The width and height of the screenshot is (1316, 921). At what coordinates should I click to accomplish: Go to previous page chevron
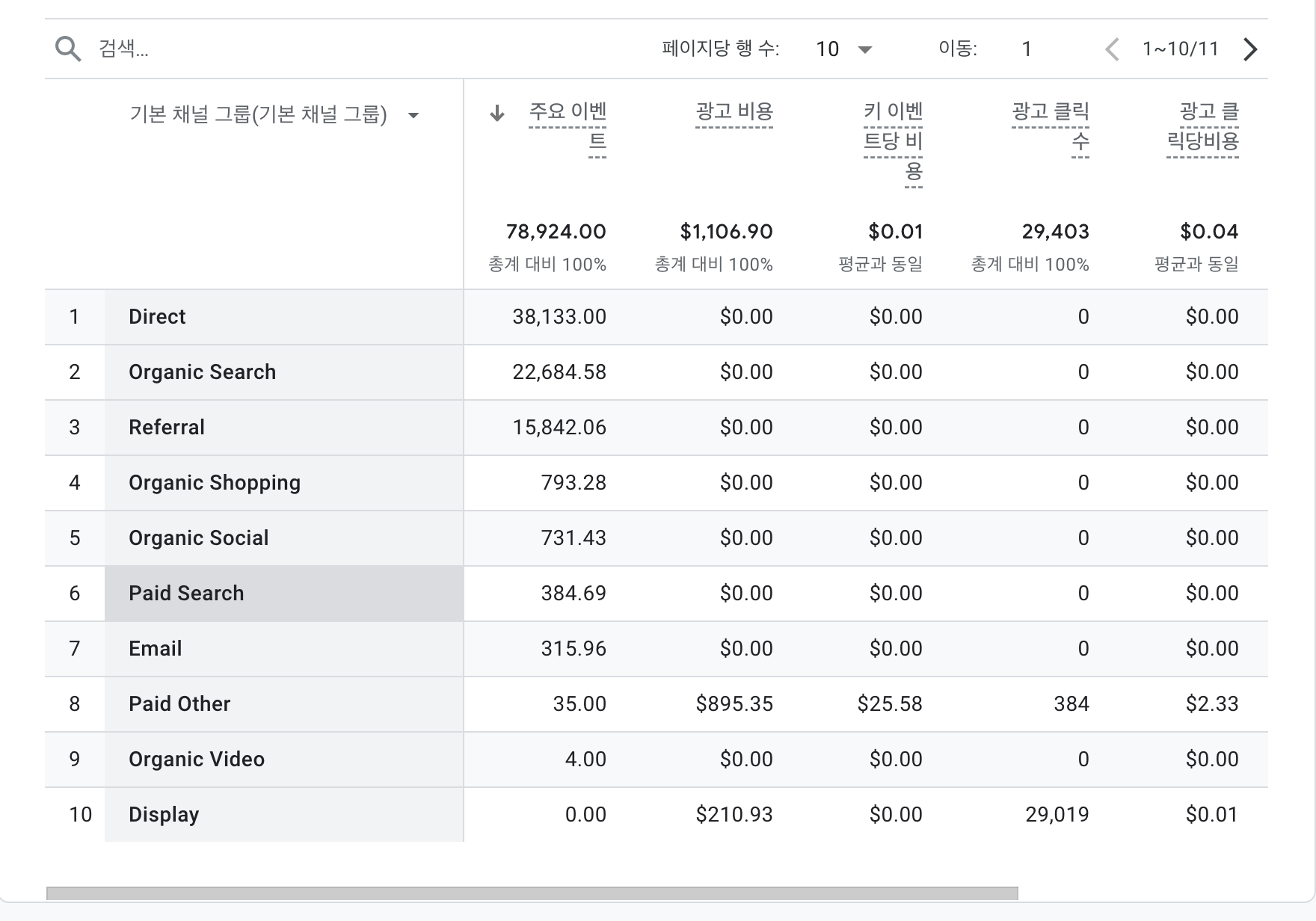[1112, 49]
